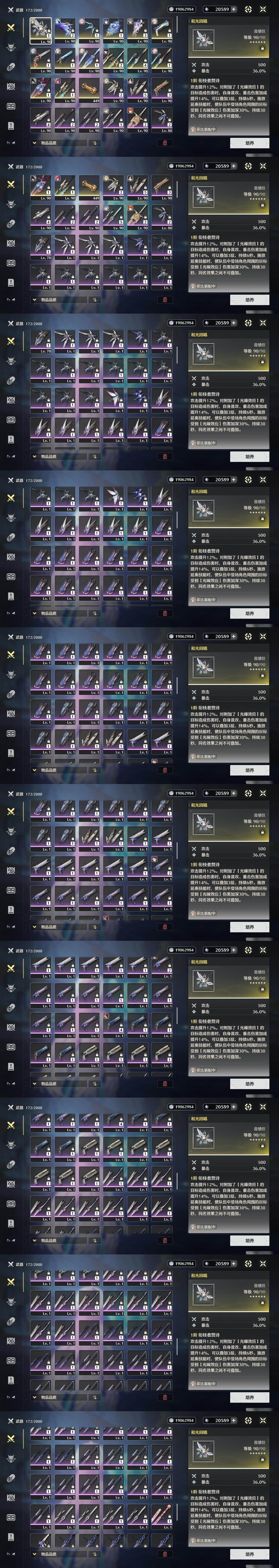Select the highlighted first weapon with white border
The height and width of the screenshot is (1568, 279).
coord(41,30)
